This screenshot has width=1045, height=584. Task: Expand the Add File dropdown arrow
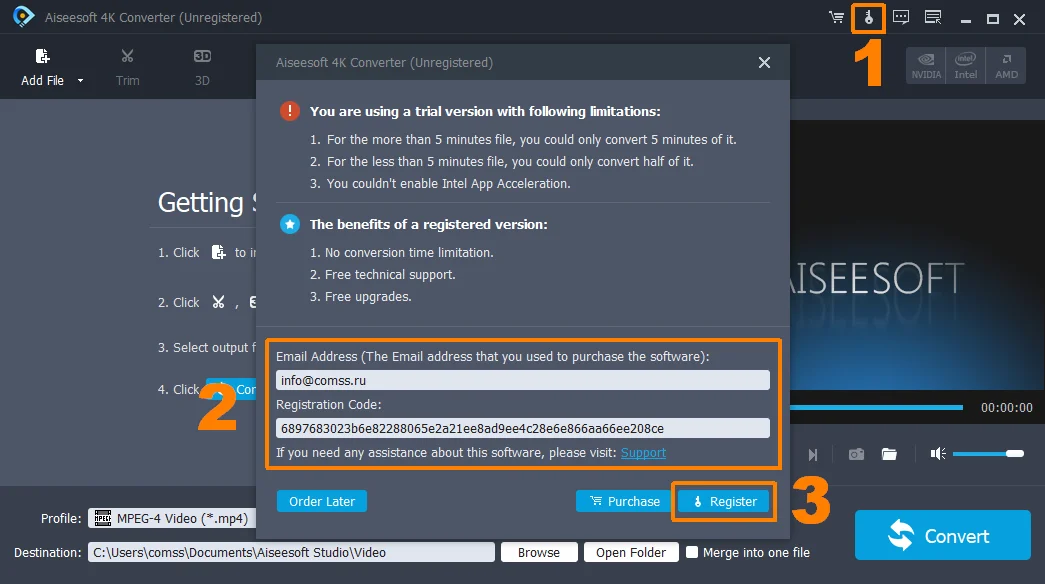click(x=81, y=81)
